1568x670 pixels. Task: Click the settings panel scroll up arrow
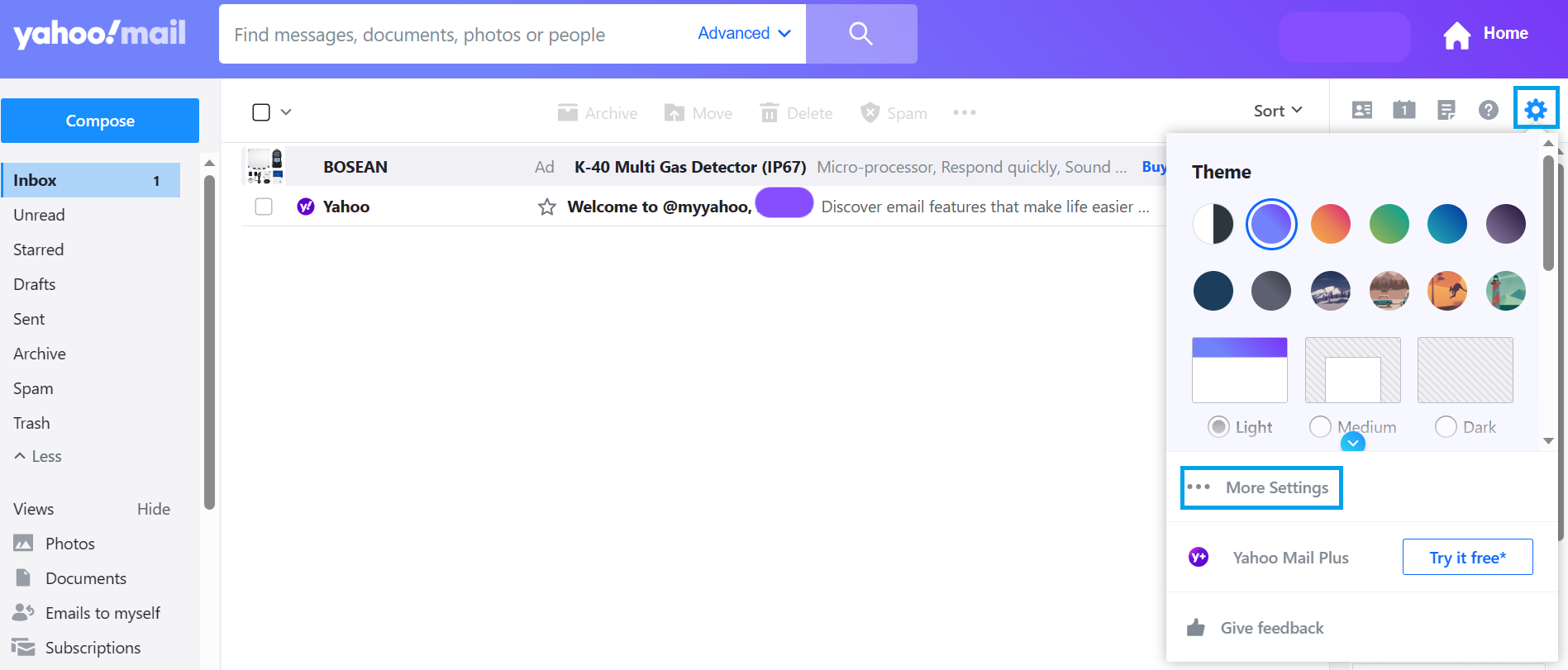coord(1548,143)
